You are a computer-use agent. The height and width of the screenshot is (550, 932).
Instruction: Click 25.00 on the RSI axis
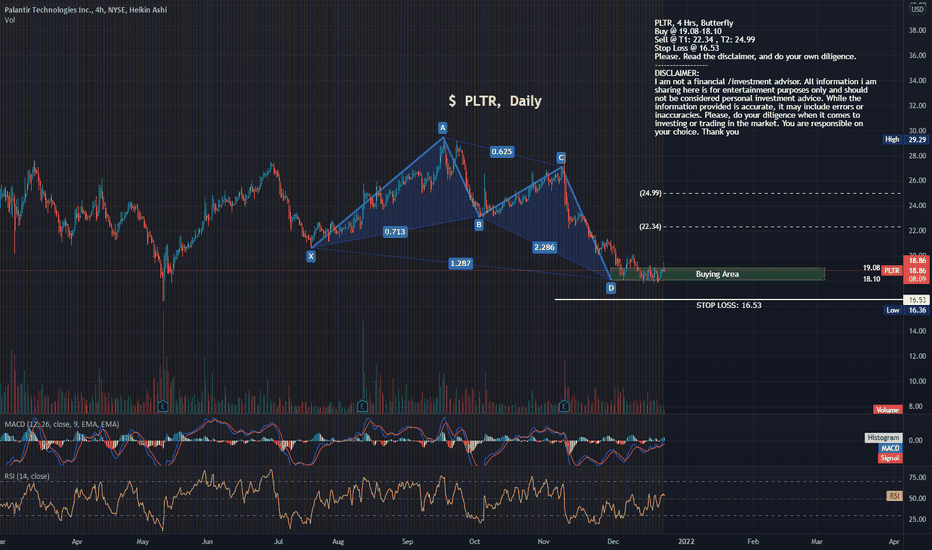[x=917, y=519]
